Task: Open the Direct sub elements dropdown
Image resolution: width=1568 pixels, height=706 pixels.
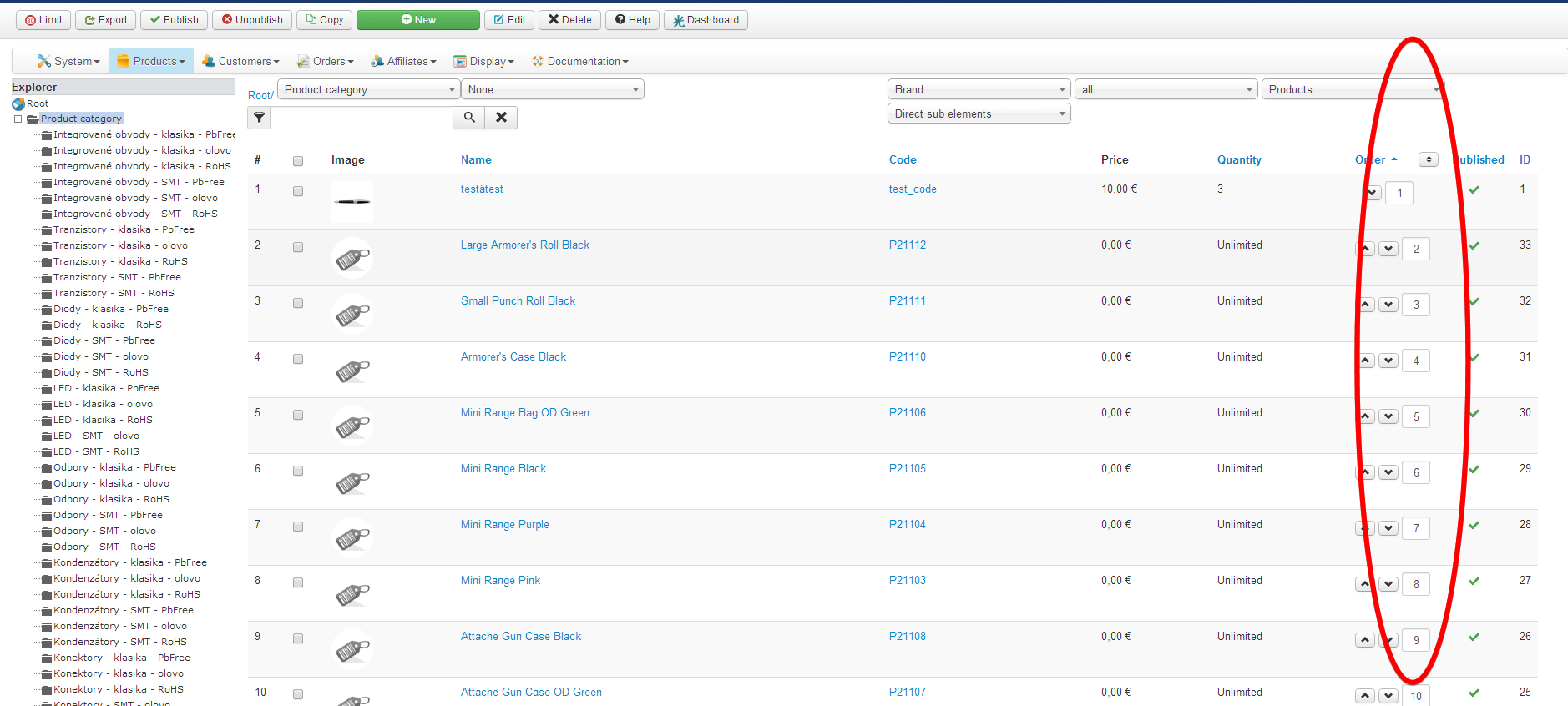Action: pos(979,113)
